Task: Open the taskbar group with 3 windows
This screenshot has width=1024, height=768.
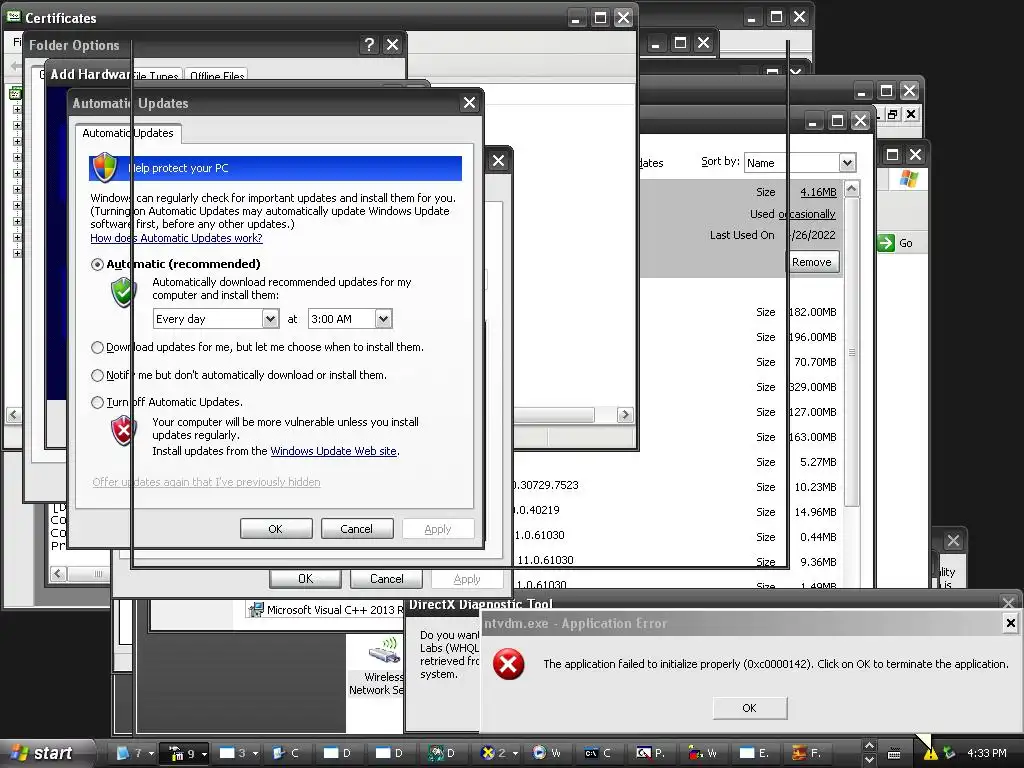Action: 238,753
